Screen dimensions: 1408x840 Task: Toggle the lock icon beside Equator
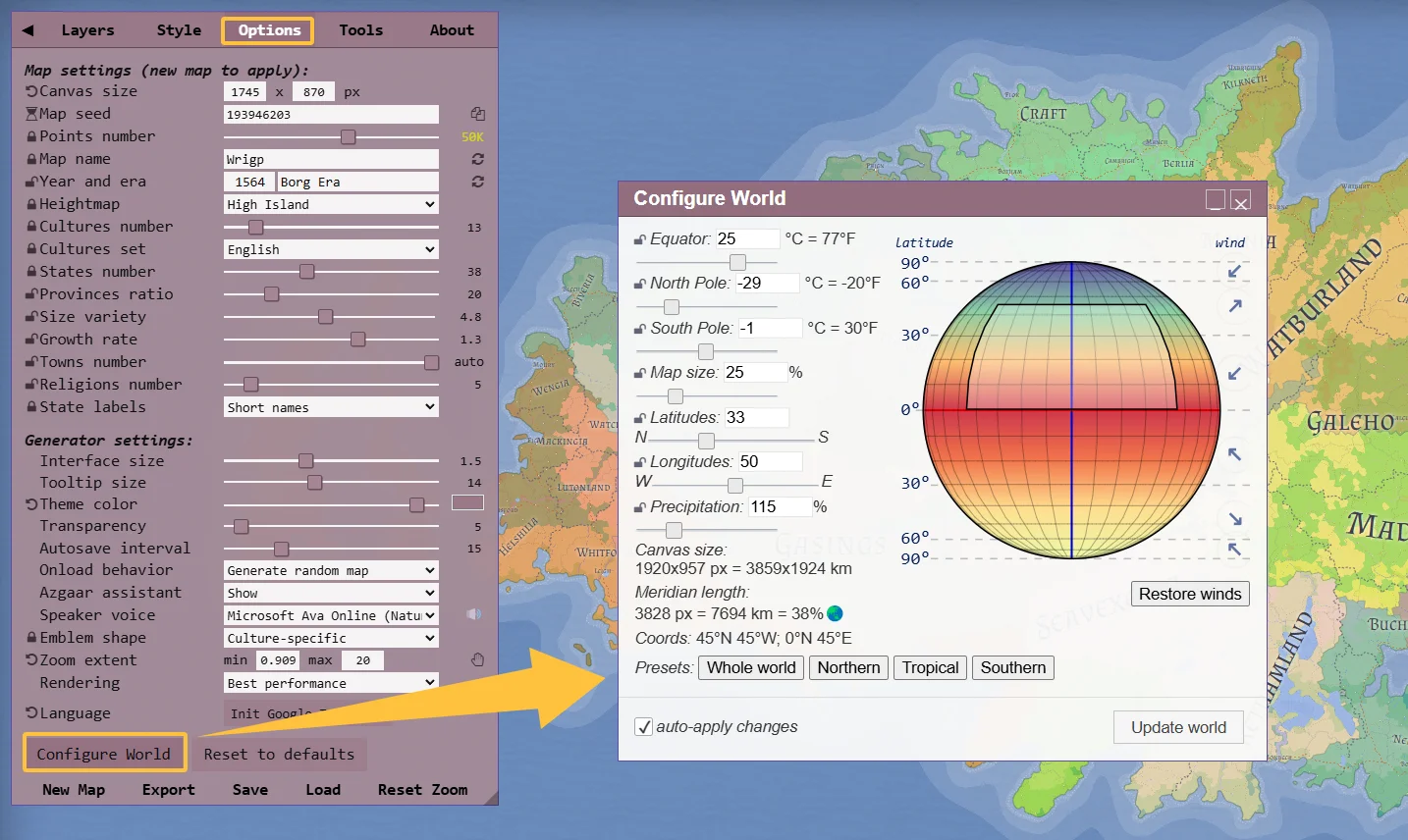(641, 237)
